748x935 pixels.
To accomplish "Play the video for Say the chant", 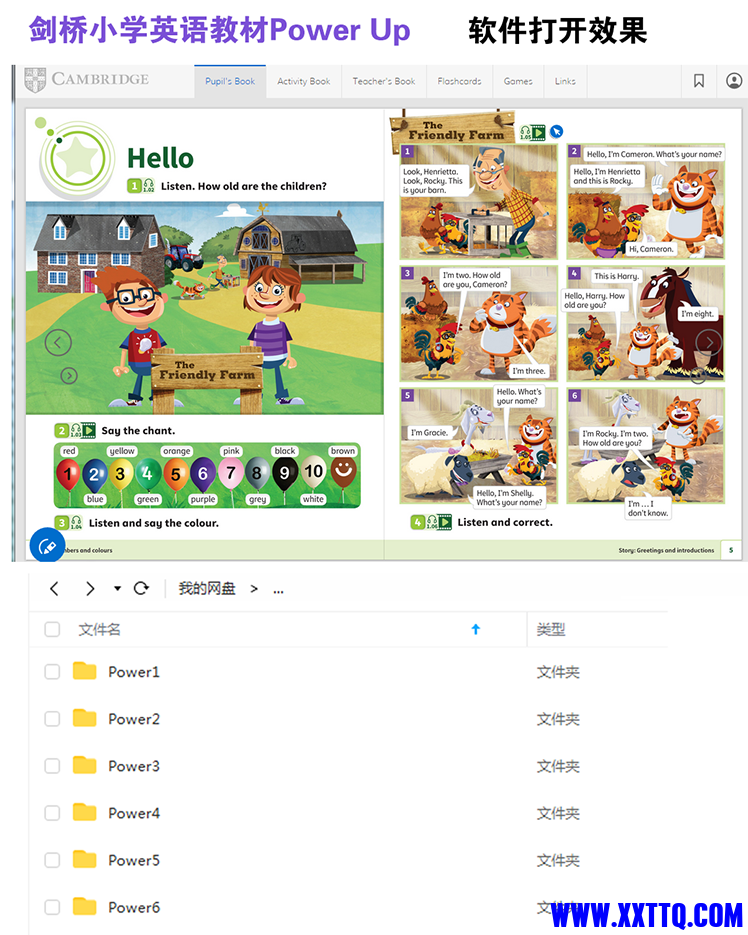I will click(x=88, y=431).
